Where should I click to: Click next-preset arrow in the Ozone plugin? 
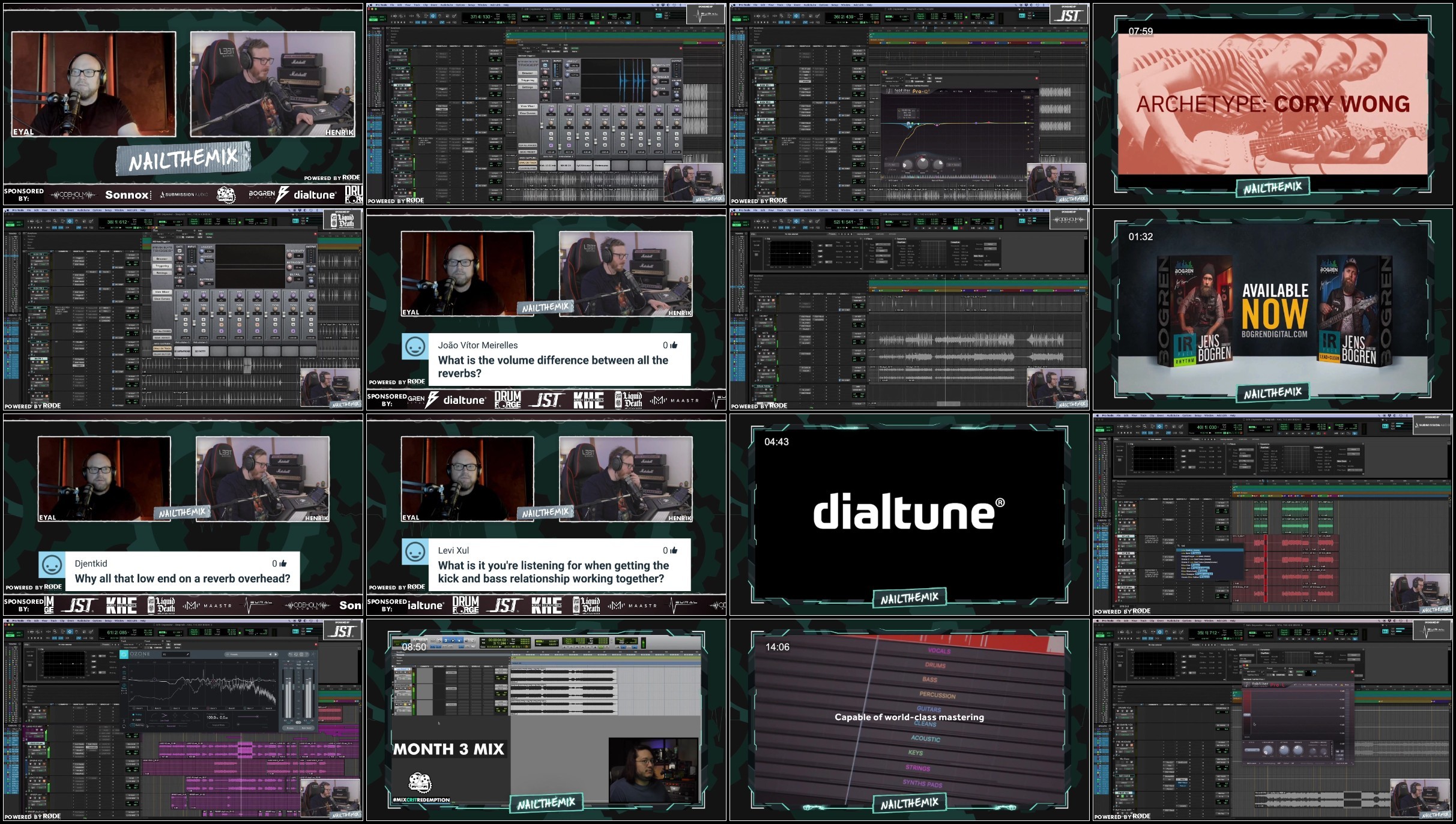276,654
